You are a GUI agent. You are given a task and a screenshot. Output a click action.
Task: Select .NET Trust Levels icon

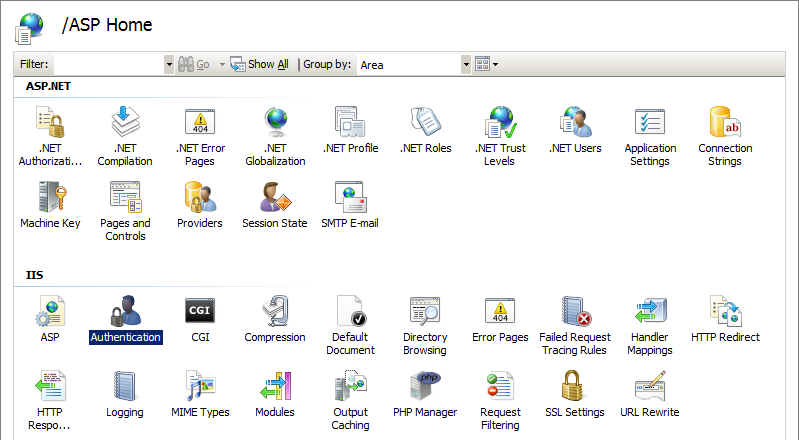(x=500, y=136)
